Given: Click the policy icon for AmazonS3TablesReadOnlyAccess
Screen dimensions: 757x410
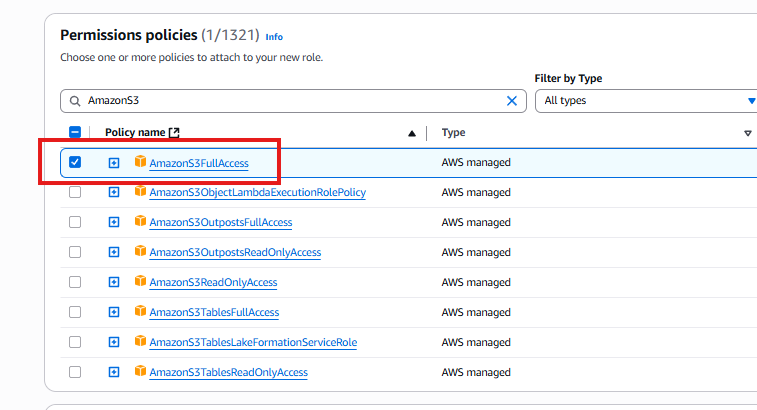Looking at the screenshot, I should pos(140,371).
